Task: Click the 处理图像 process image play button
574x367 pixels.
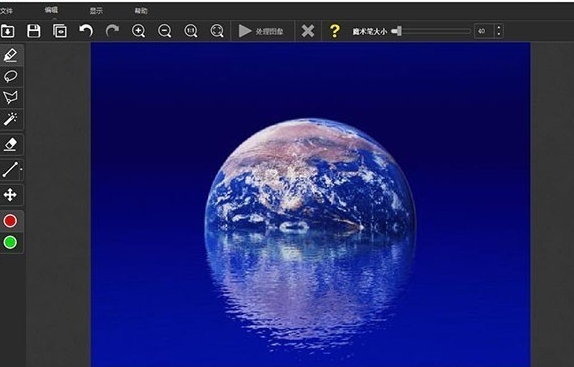Action: (261, 31)
